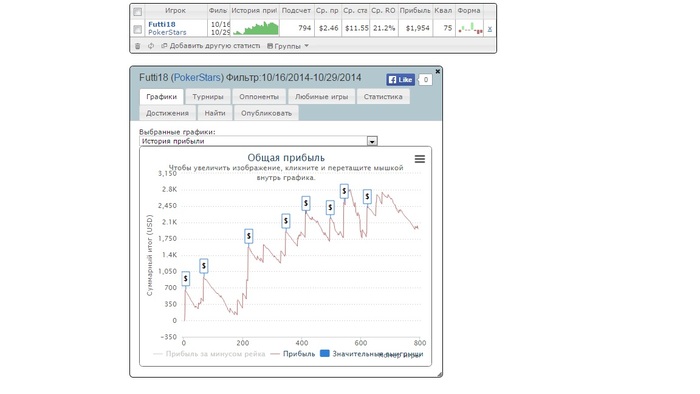Click the История прибыли selection field
Screen dimensions: 700x394
tap(258, 141)
